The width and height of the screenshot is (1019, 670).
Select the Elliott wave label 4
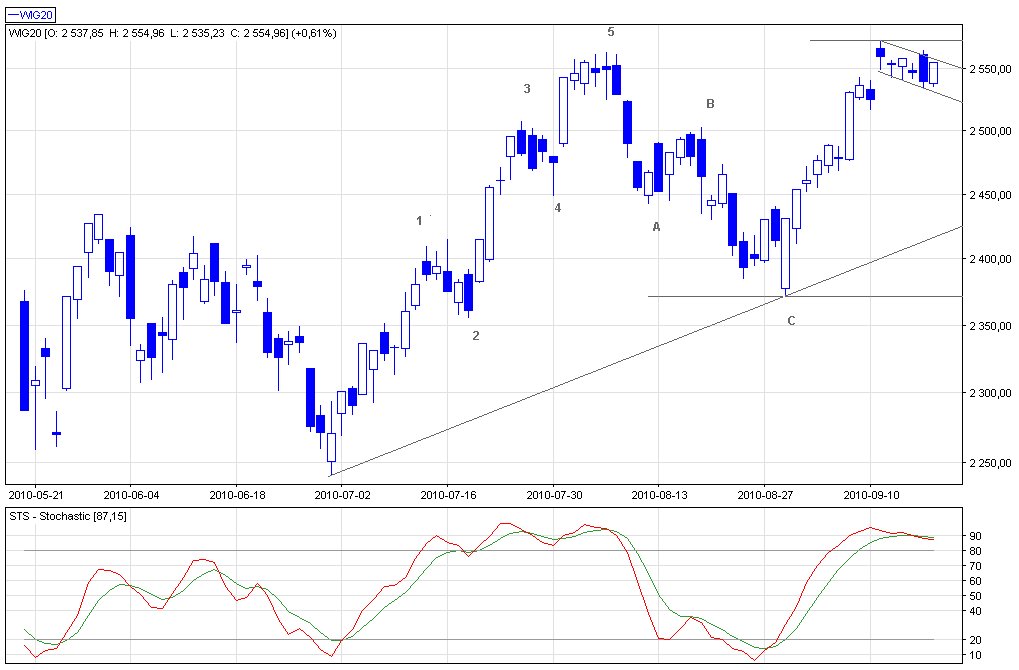coord(558,208)
